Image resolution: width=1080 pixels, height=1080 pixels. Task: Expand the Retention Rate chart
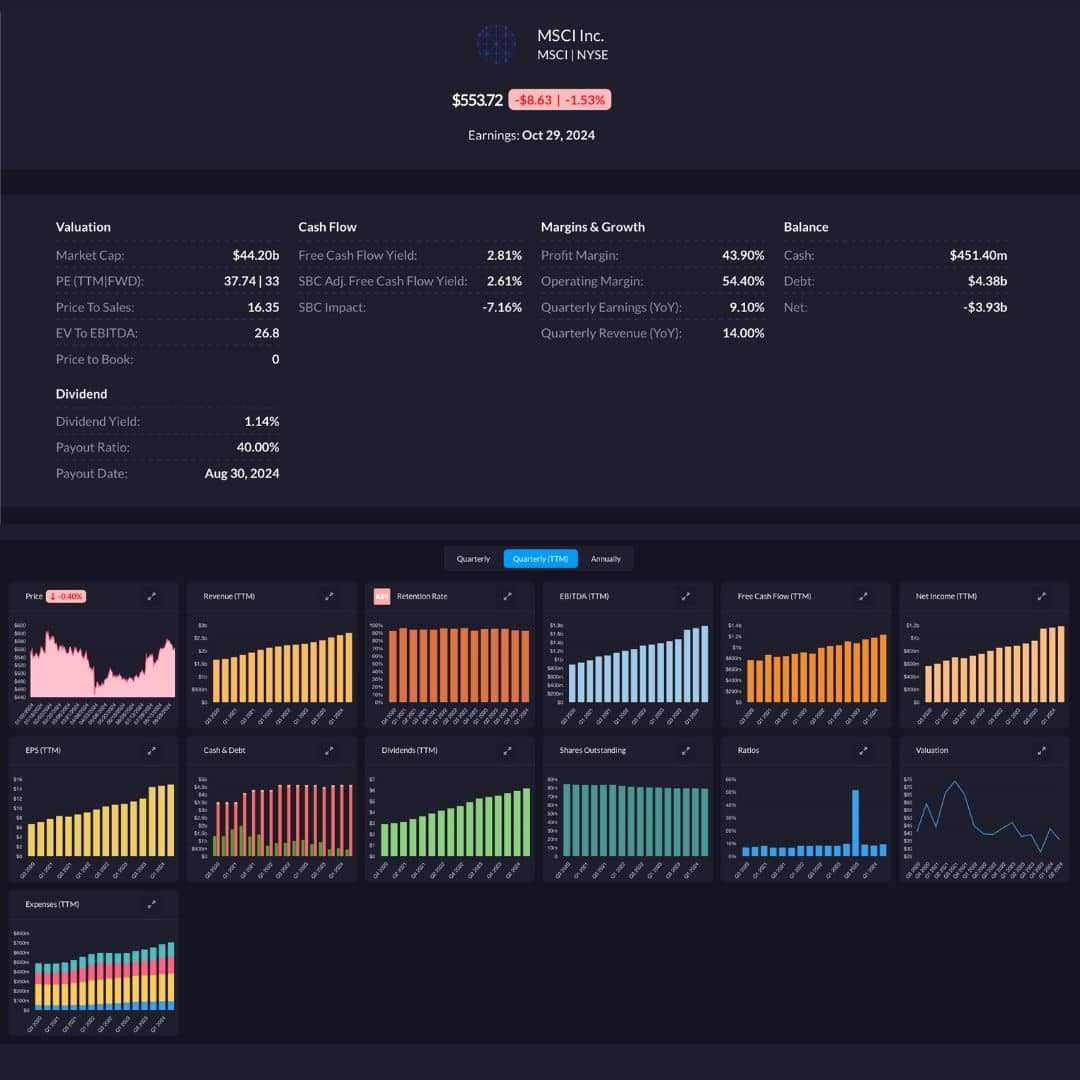[x=508, y=596]
